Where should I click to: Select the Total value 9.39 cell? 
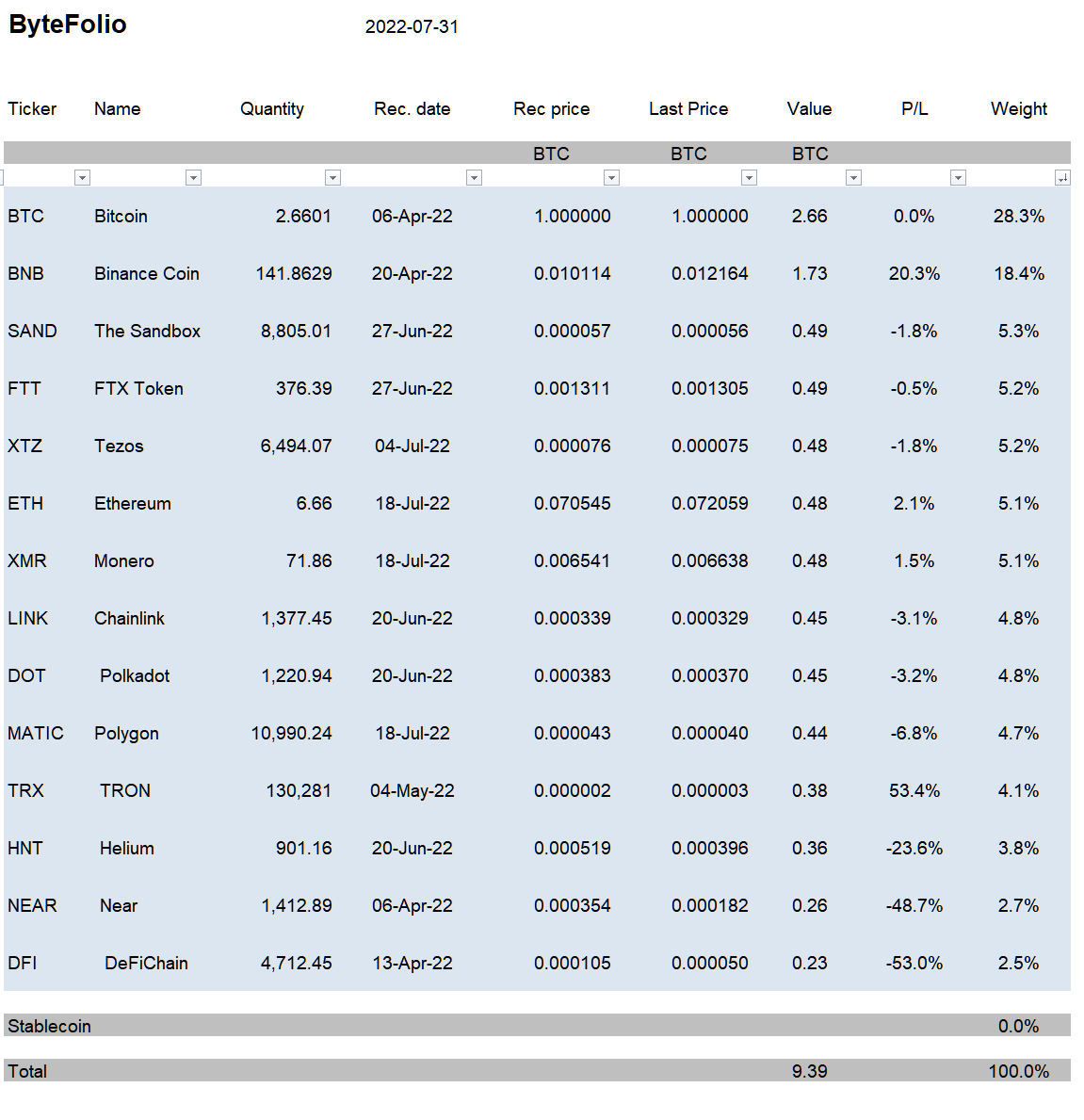[809, 1071]
